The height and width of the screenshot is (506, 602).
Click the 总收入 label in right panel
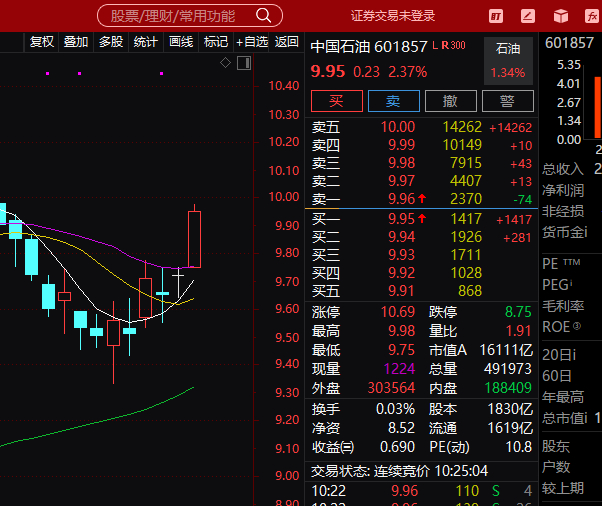pos(562,169)
